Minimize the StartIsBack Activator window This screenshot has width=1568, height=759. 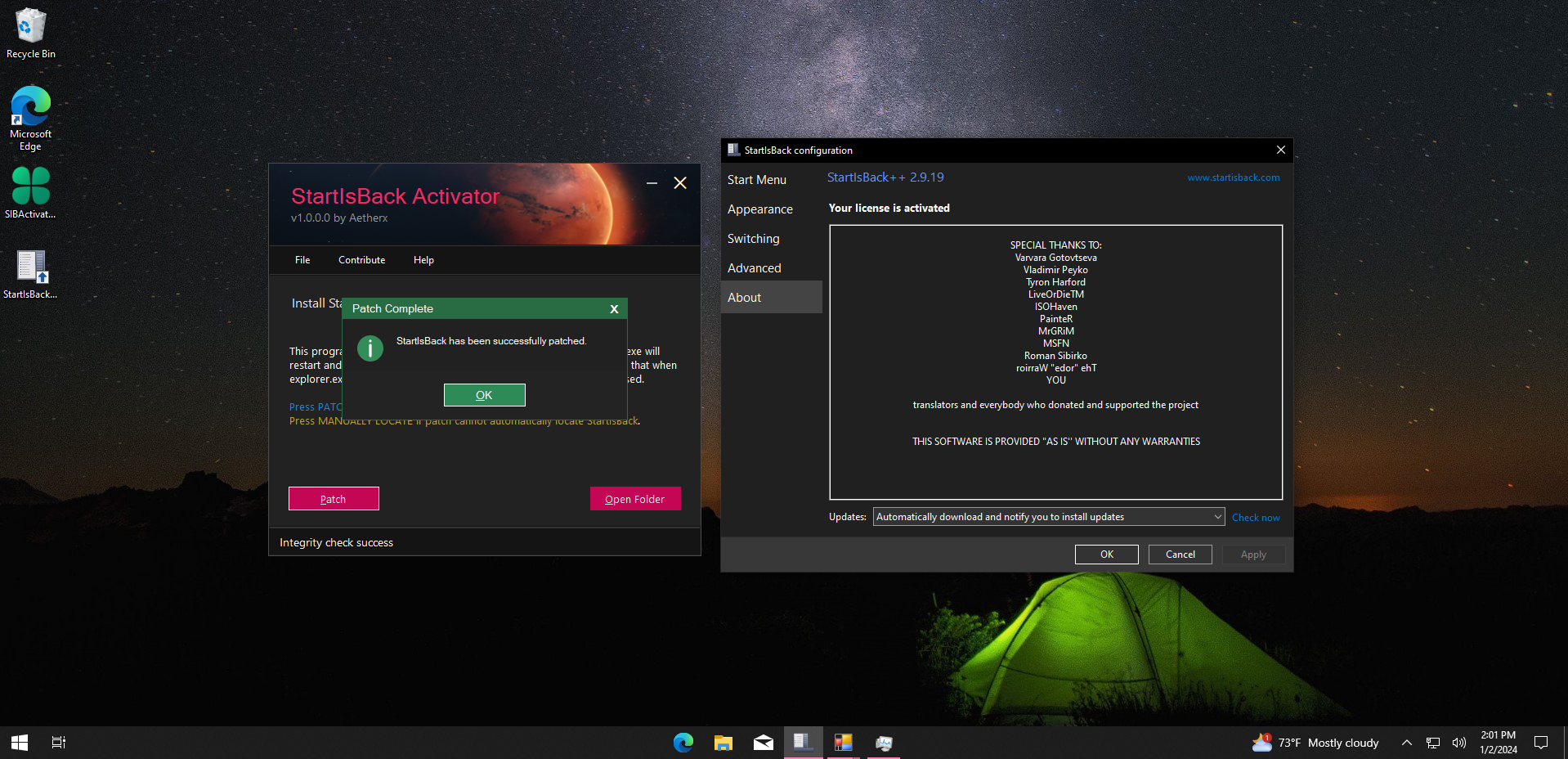[x=652, y=183]
